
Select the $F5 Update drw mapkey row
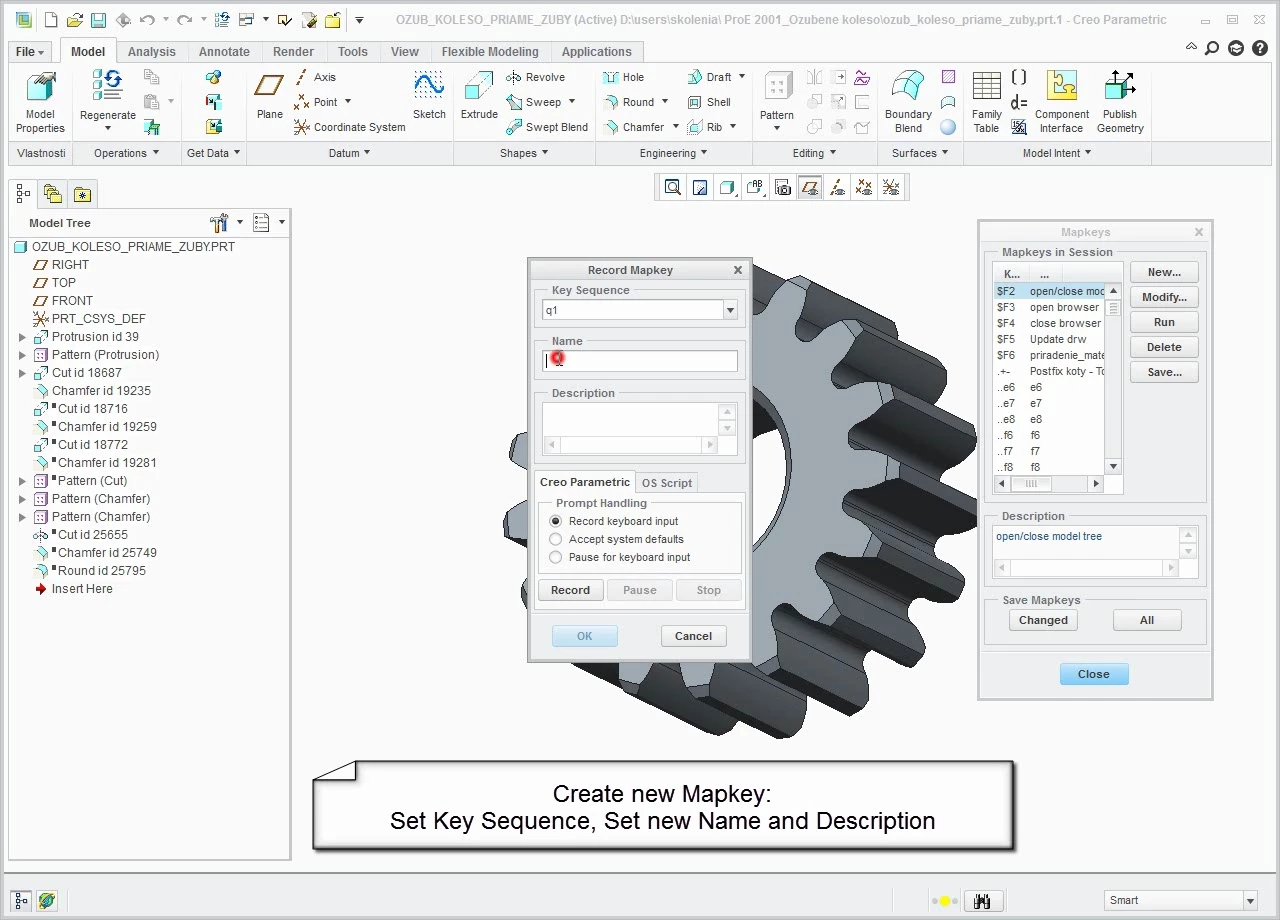click(1050, 339)
